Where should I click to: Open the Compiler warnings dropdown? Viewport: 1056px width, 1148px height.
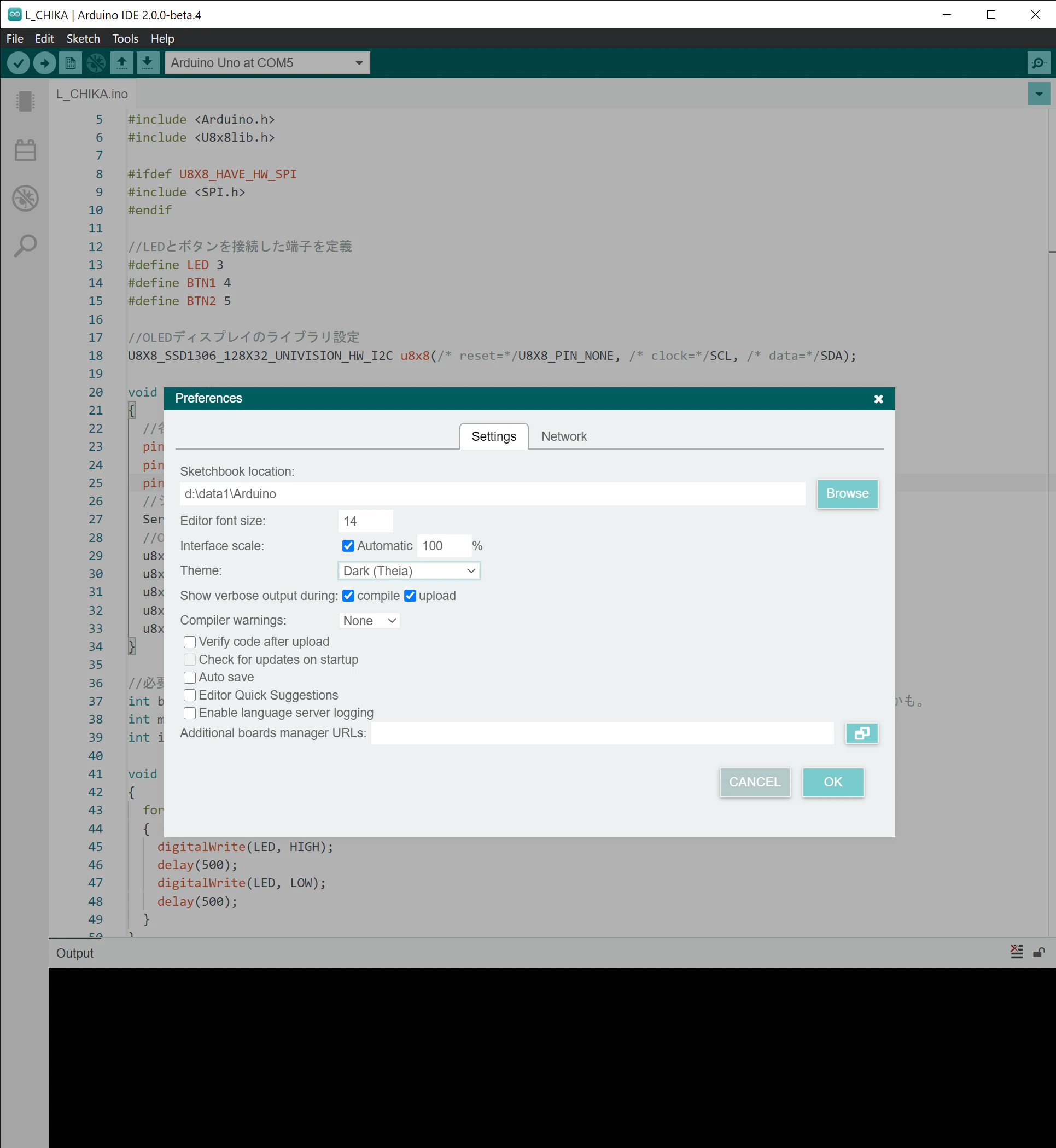point(369,621)
